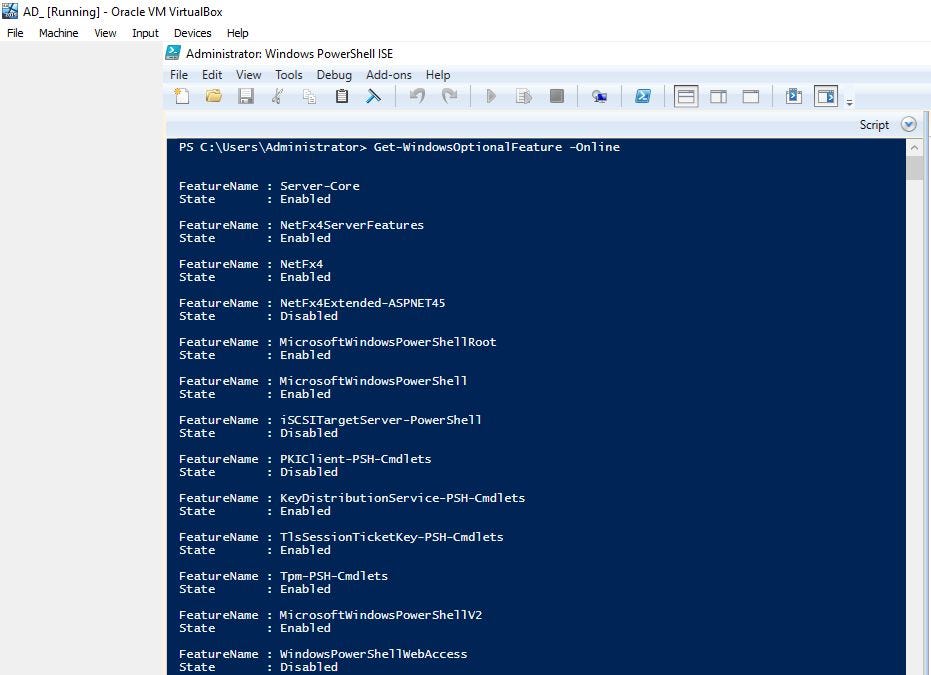Create a new script
The width and height of the screenshot is (931, 675).
click(x=181, y=96)
